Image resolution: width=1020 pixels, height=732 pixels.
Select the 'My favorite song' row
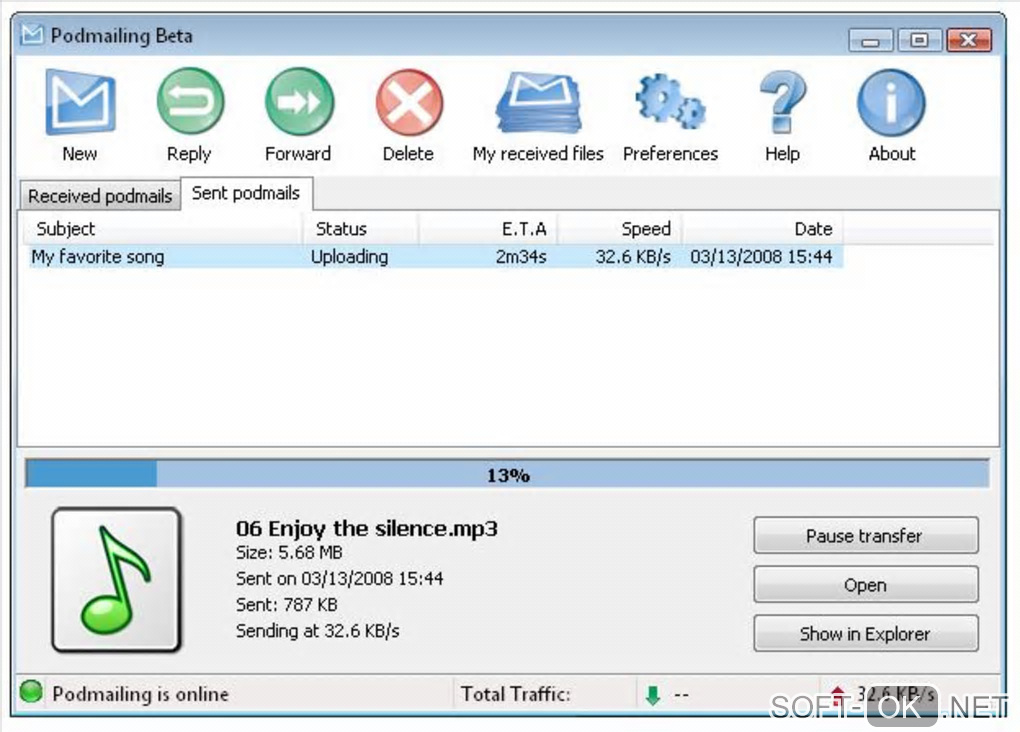click(436, 257)
